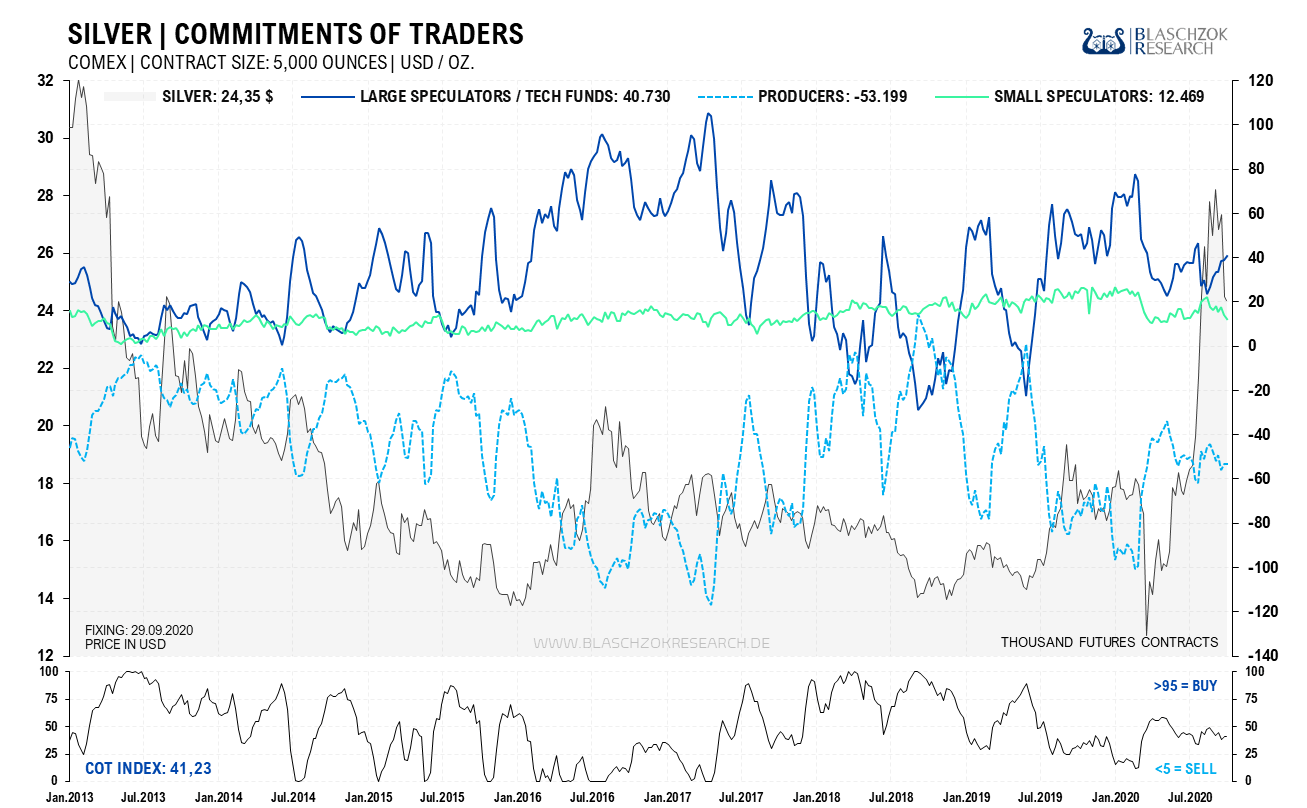Click the Thousand Futures Contracts label
Viewport: 1307px width, 808px height.
coord(1109,642)
